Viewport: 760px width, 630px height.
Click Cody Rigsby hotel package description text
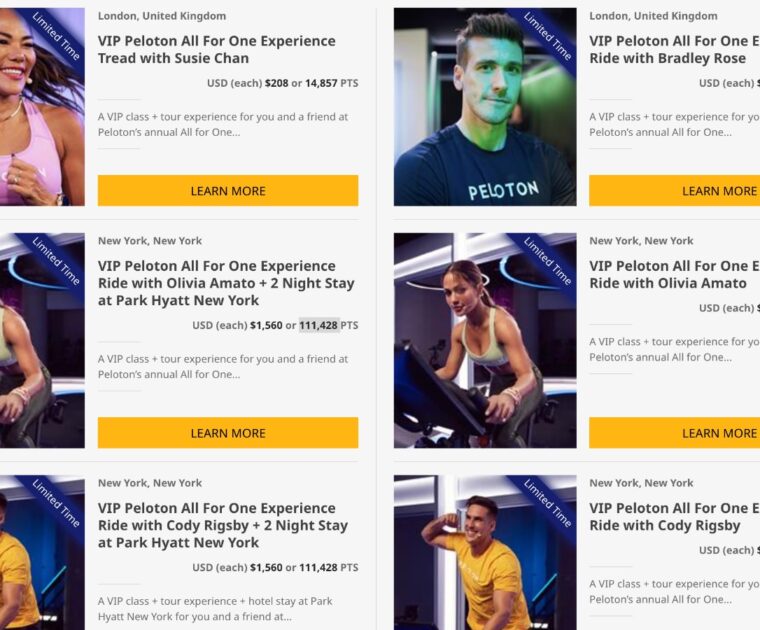click(215, 609)
